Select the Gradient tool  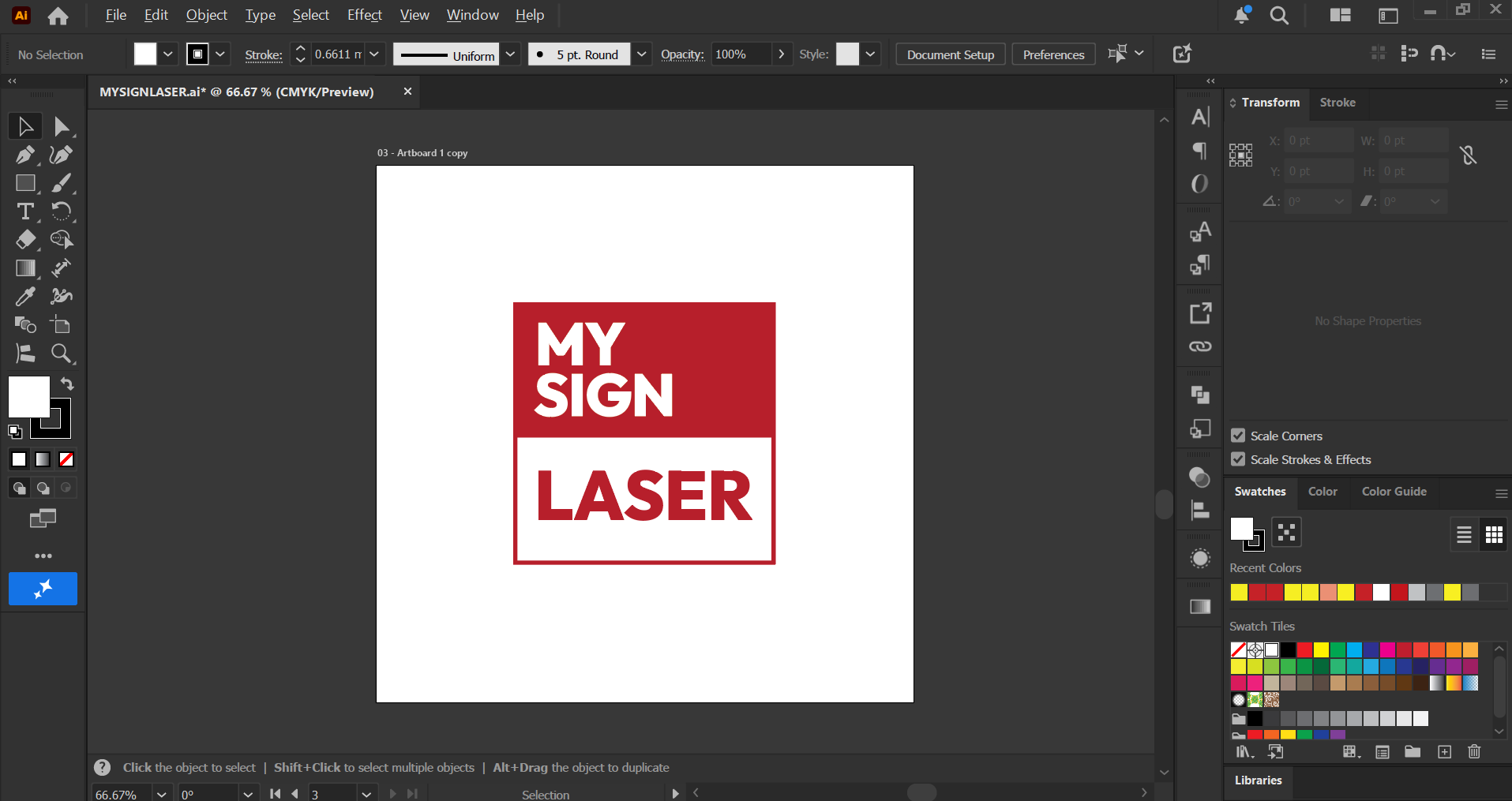(25, 268)
